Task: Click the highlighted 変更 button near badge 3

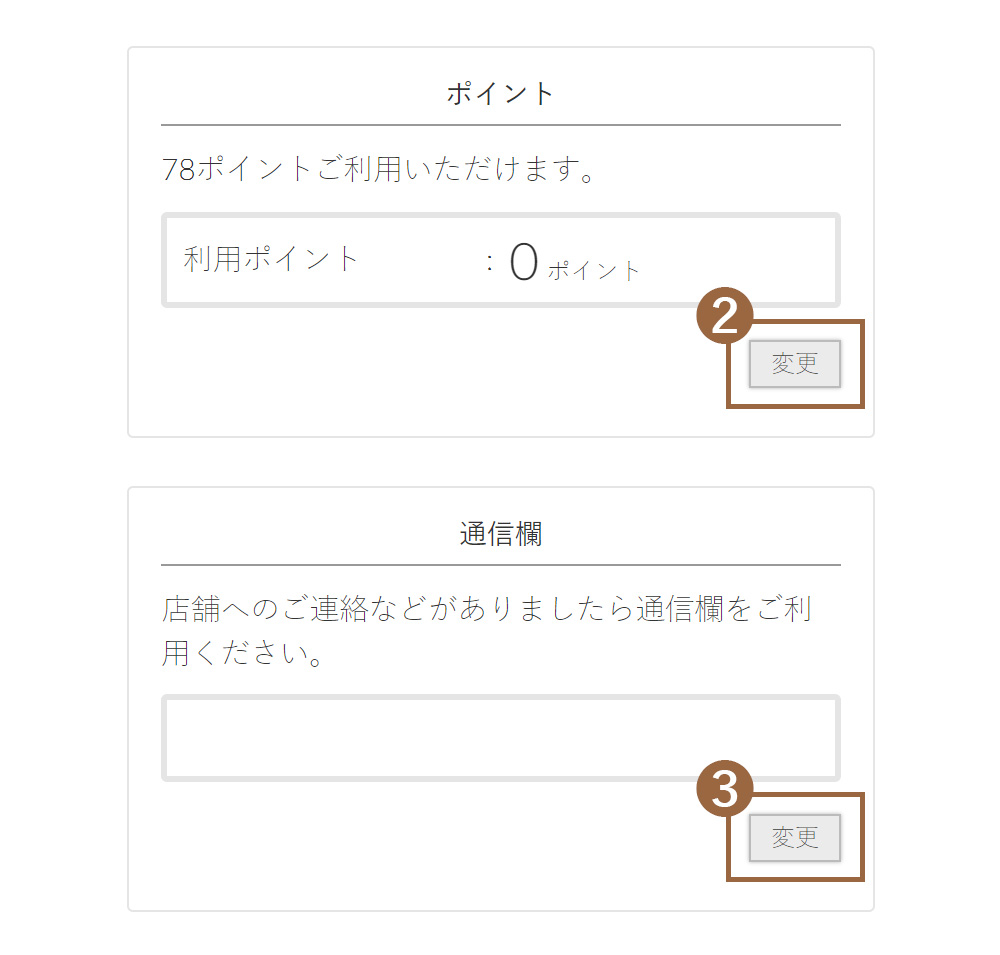Action: tap(795, 838)
